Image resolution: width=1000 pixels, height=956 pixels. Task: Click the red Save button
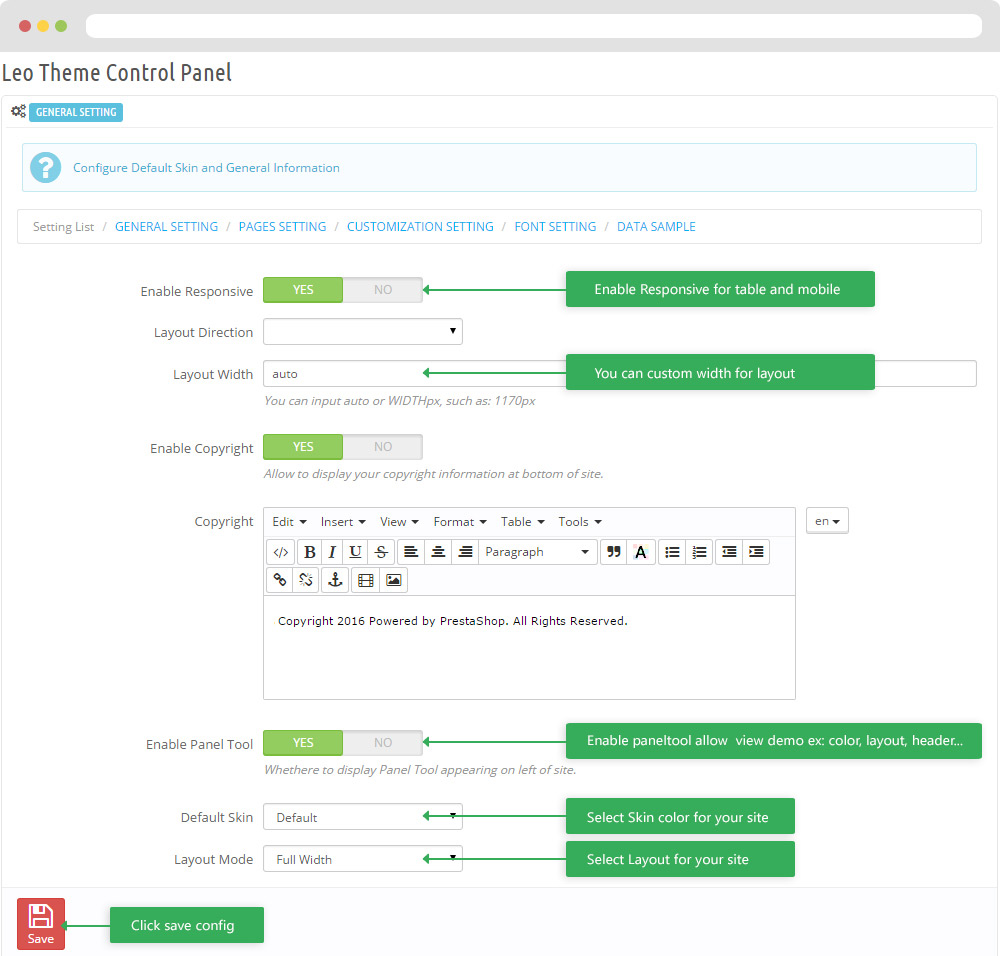pyautogui.click(x=41, y=923)
